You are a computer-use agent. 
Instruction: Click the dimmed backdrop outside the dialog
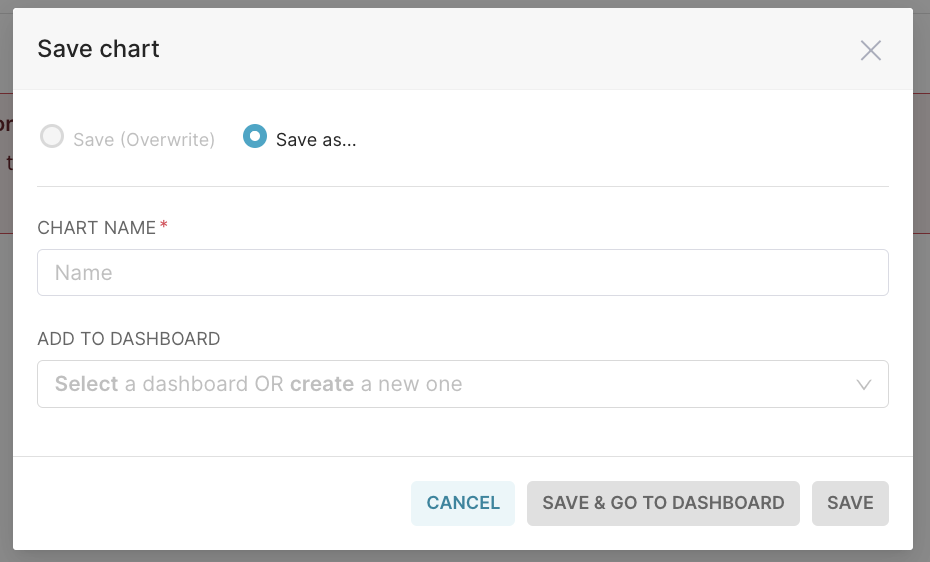pyautogui.click(x=921, y=300)
